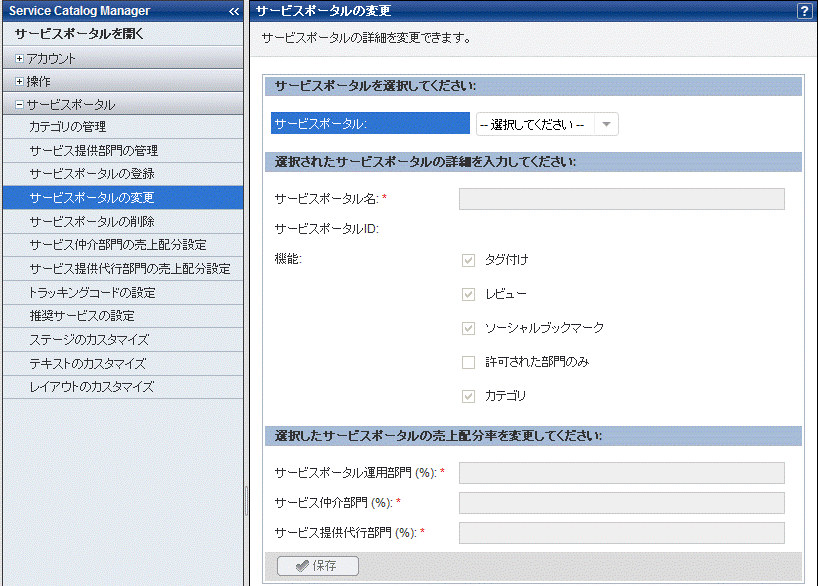Screen dimensions: 818x586
Task: Toggle the レビュー checkbox
Action: (x=468, y=294)
